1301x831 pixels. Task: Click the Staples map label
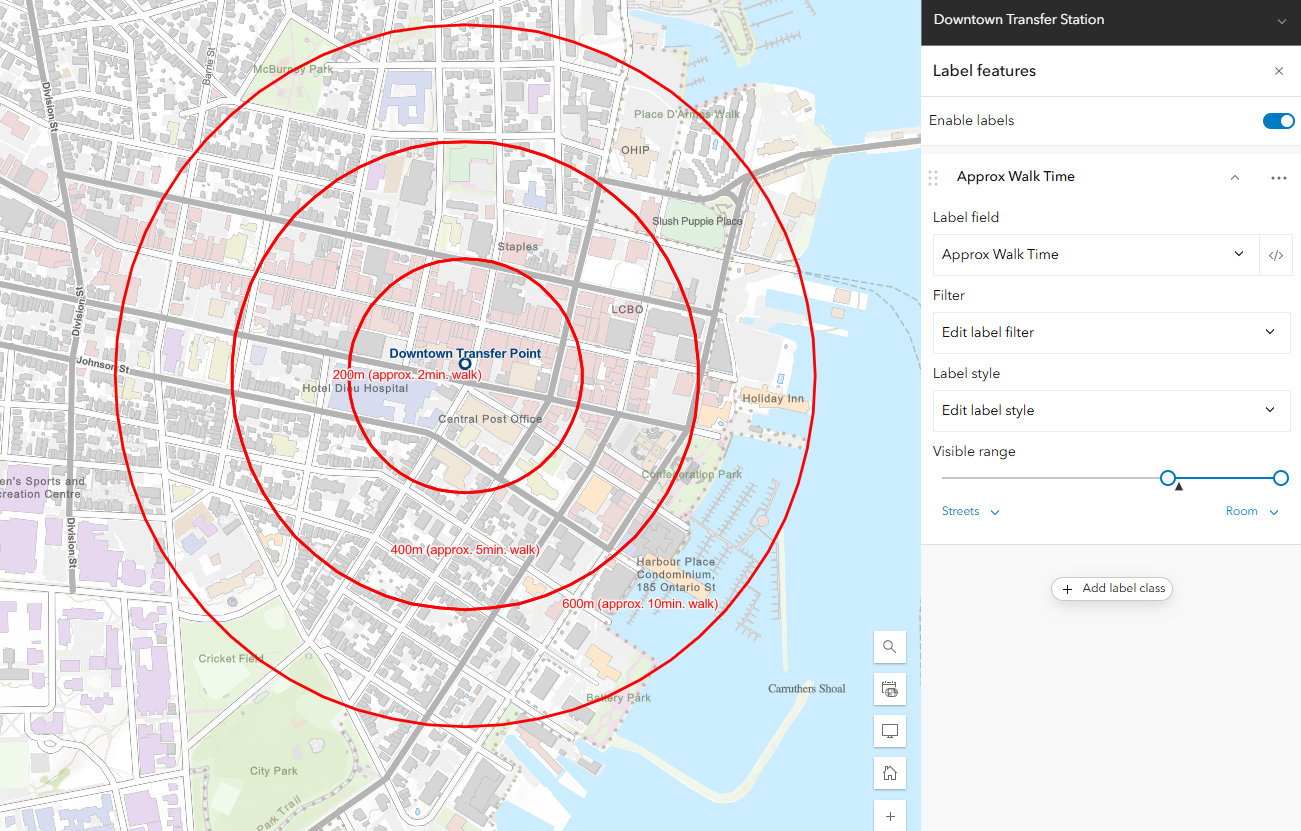[518, 246]
